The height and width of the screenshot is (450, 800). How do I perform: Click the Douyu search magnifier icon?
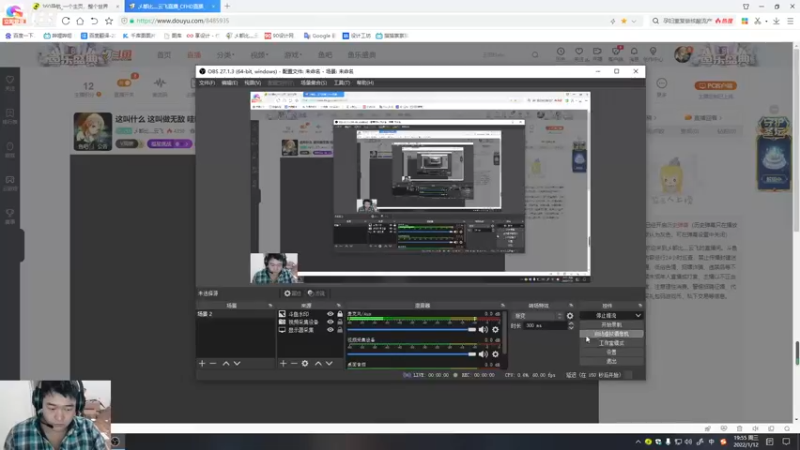tap(535, 55)
